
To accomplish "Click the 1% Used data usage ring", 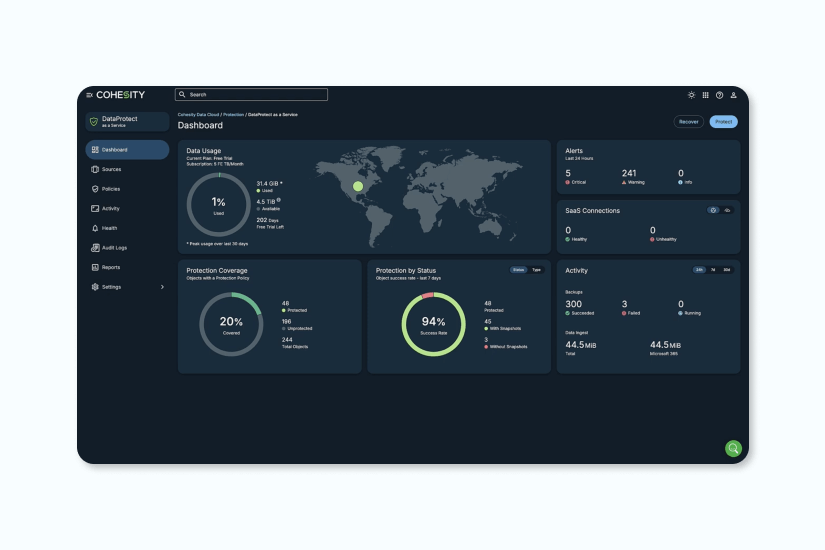I will [x=218, y=205].
